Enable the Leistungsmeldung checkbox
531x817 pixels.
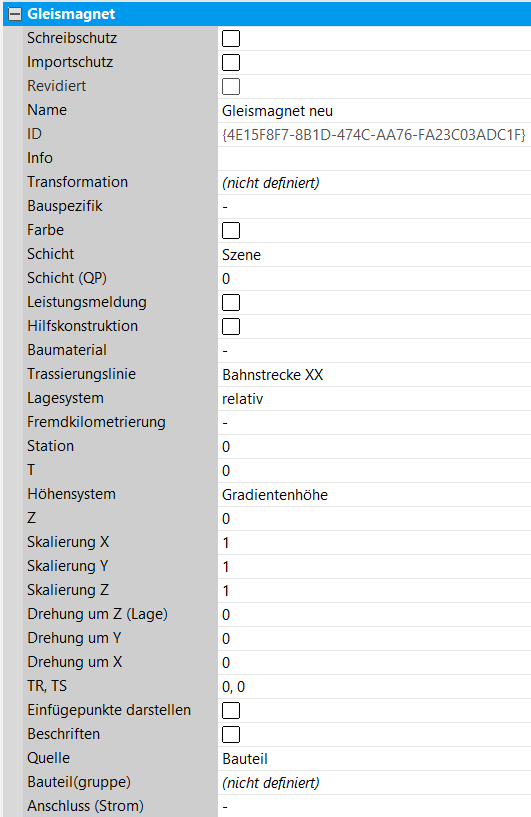(x=231, y=302)
